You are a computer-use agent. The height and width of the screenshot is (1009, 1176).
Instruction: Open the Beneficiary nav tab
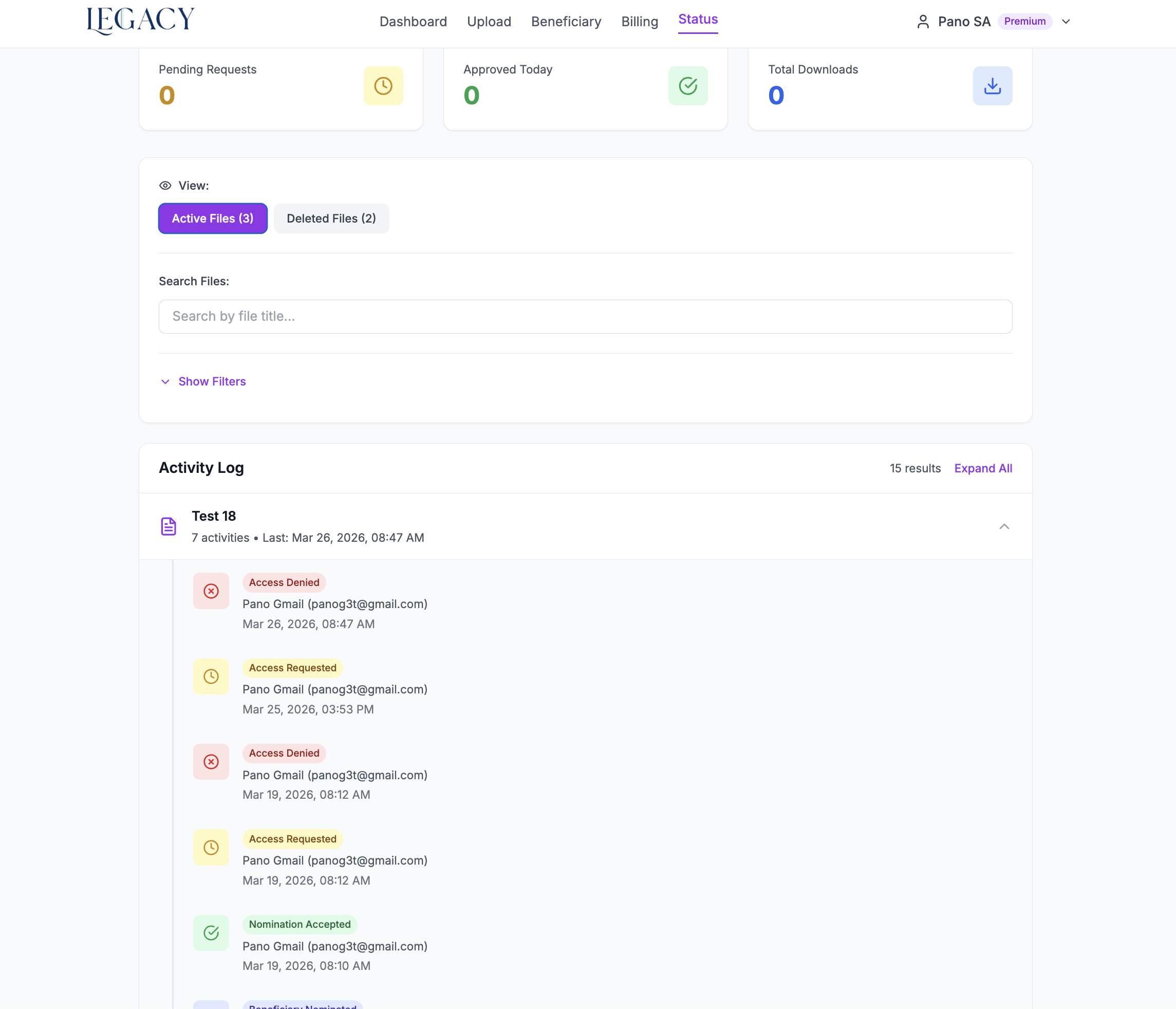pyautogui.click(x=566, y=22)
